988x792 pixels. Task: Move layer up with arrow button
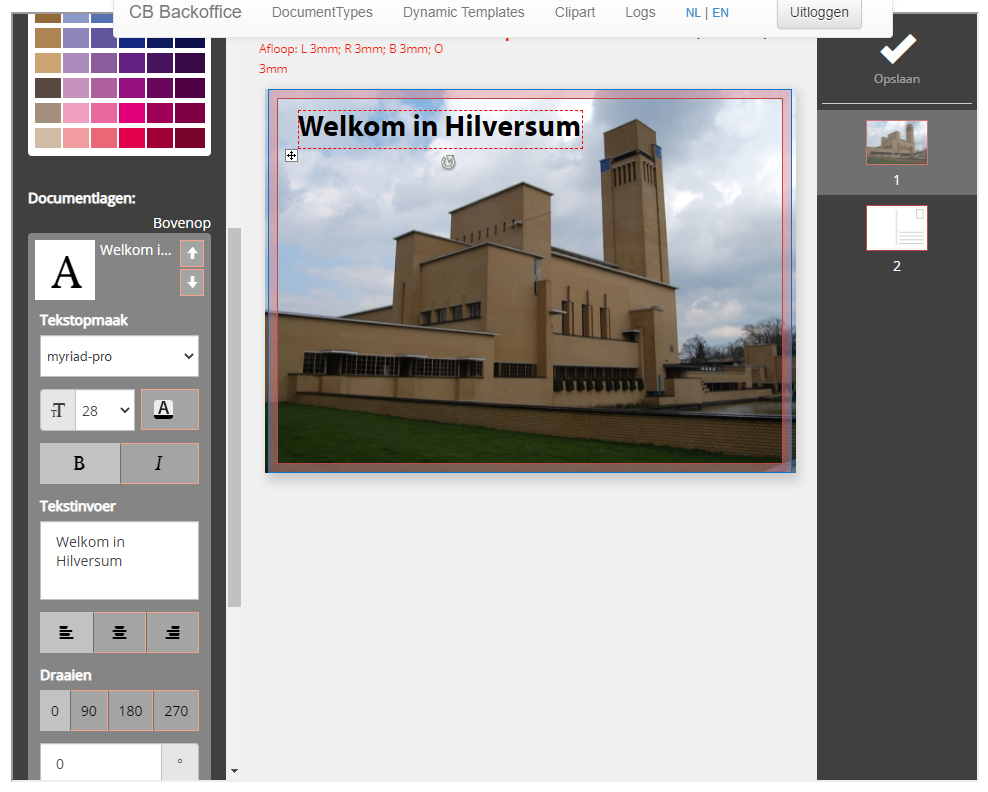[x=192, y=254]
